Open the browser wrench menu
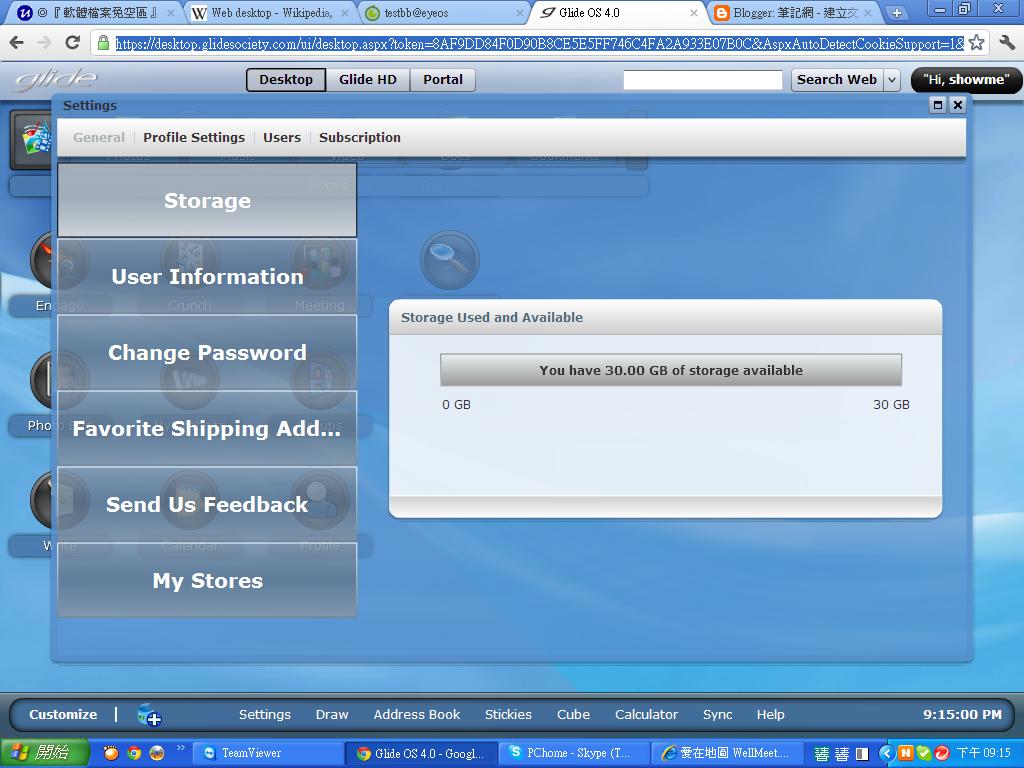The width and height of the screenshot is (1024, 768). 1006,43
